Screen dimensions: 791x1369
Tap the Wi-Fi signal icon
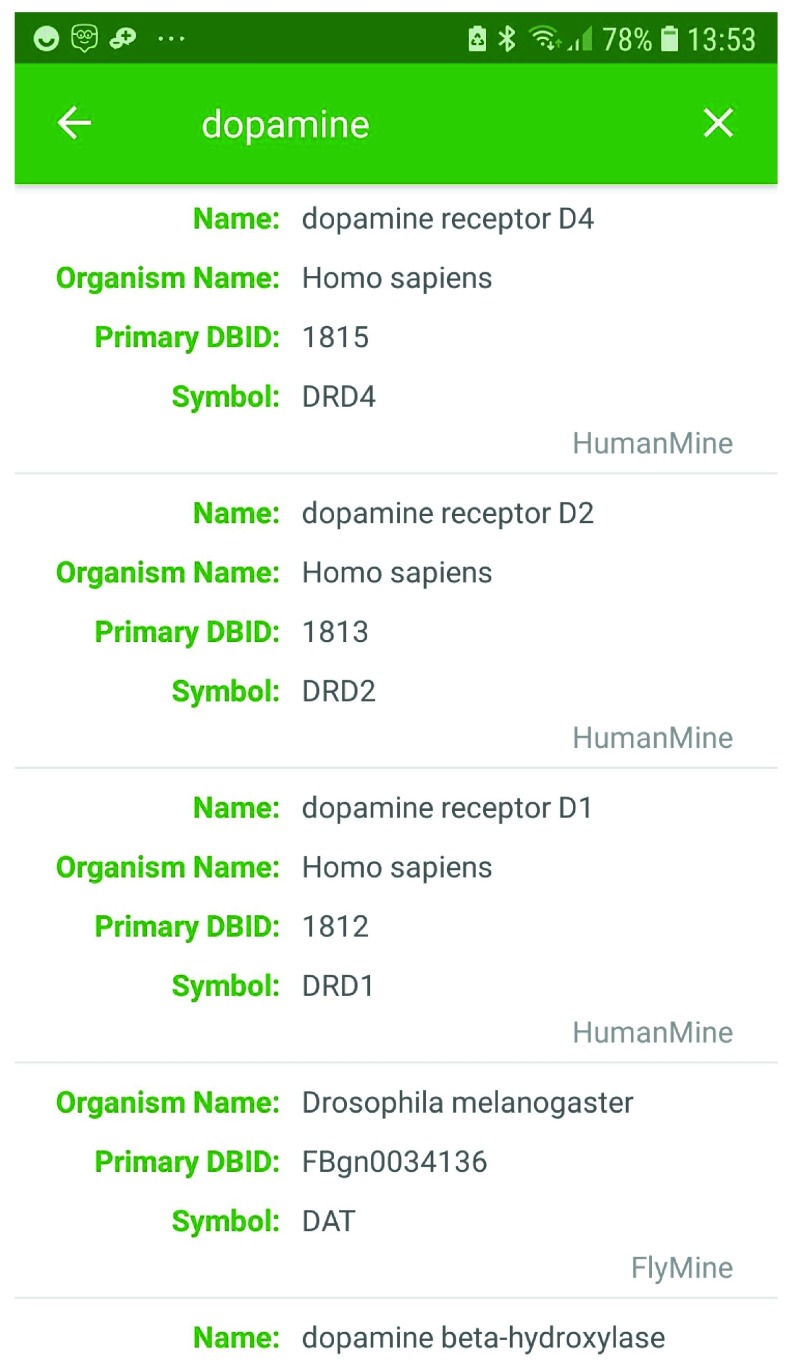[x=546, y=39]
